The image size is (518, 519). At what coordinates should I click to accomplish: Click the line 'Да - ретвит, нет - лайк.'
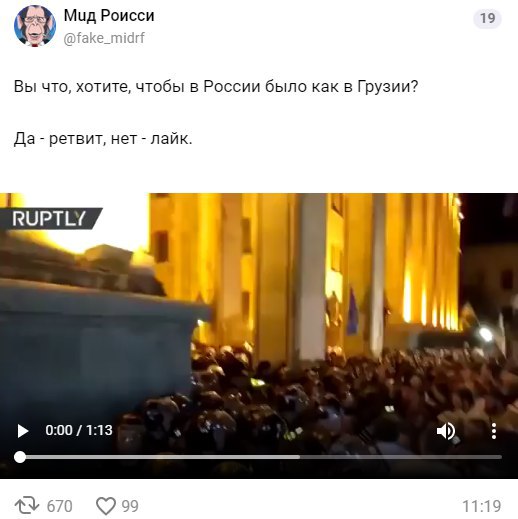coord(103,138)
